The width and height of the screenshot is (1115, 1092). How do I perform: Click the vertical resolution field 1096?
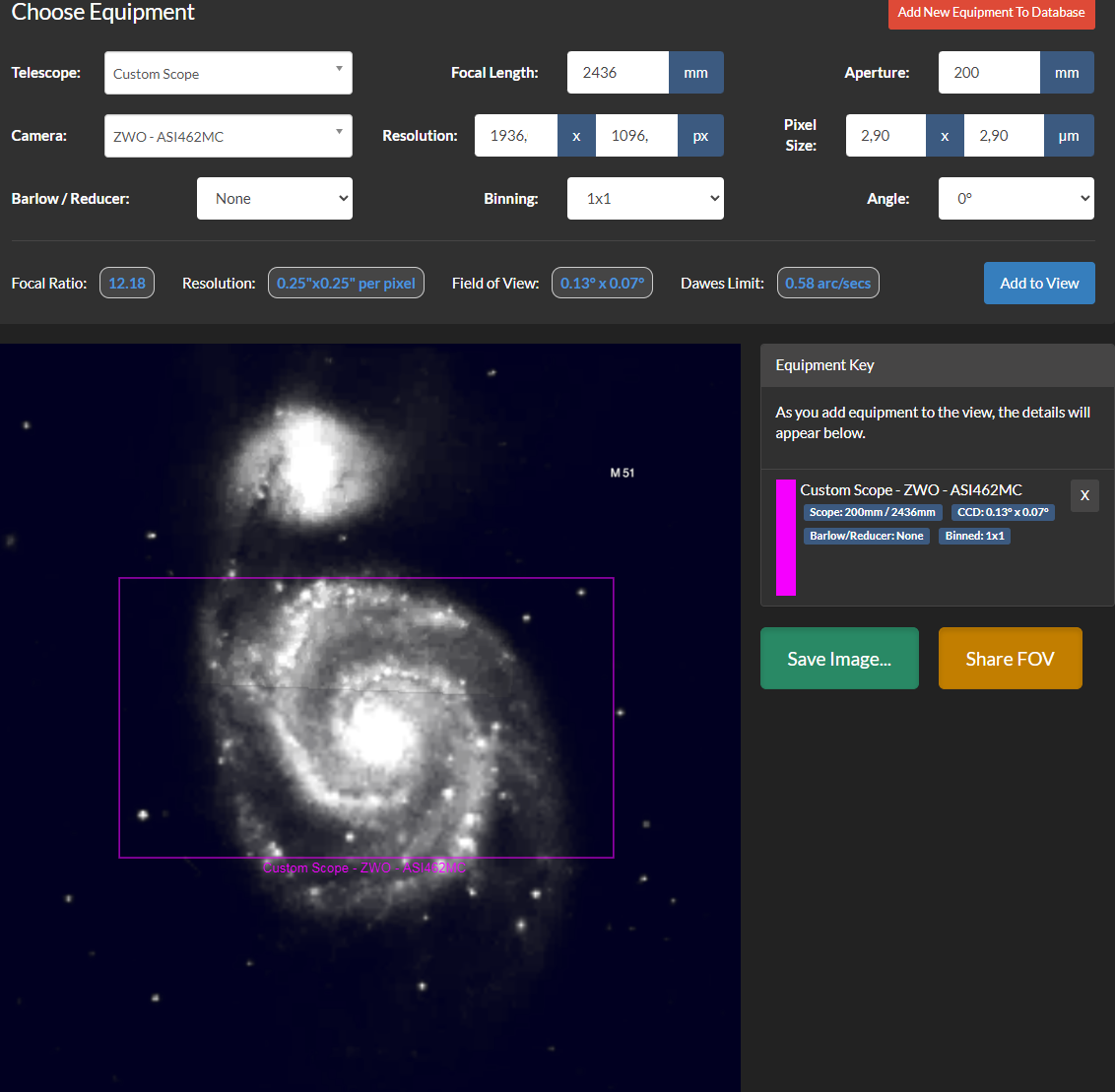tap(635, 136)
